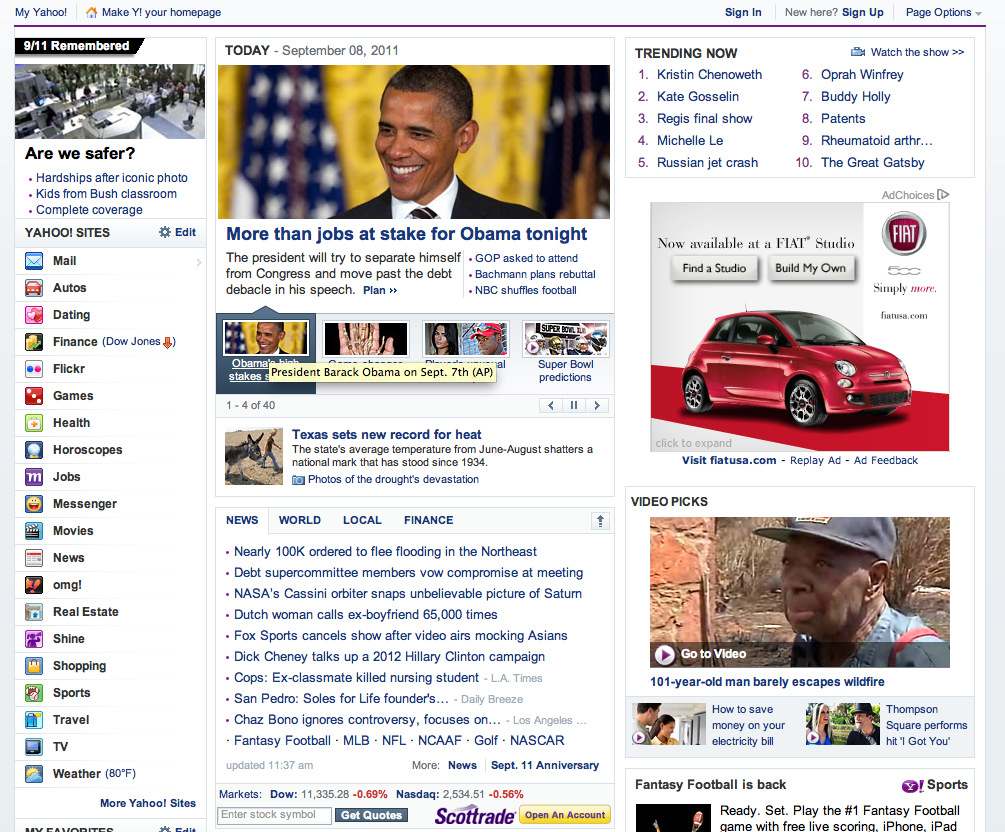This screenshot has width=1005, height=832.
Task: Open the Page Options dropdown
Action: click(x=943, y=12)
